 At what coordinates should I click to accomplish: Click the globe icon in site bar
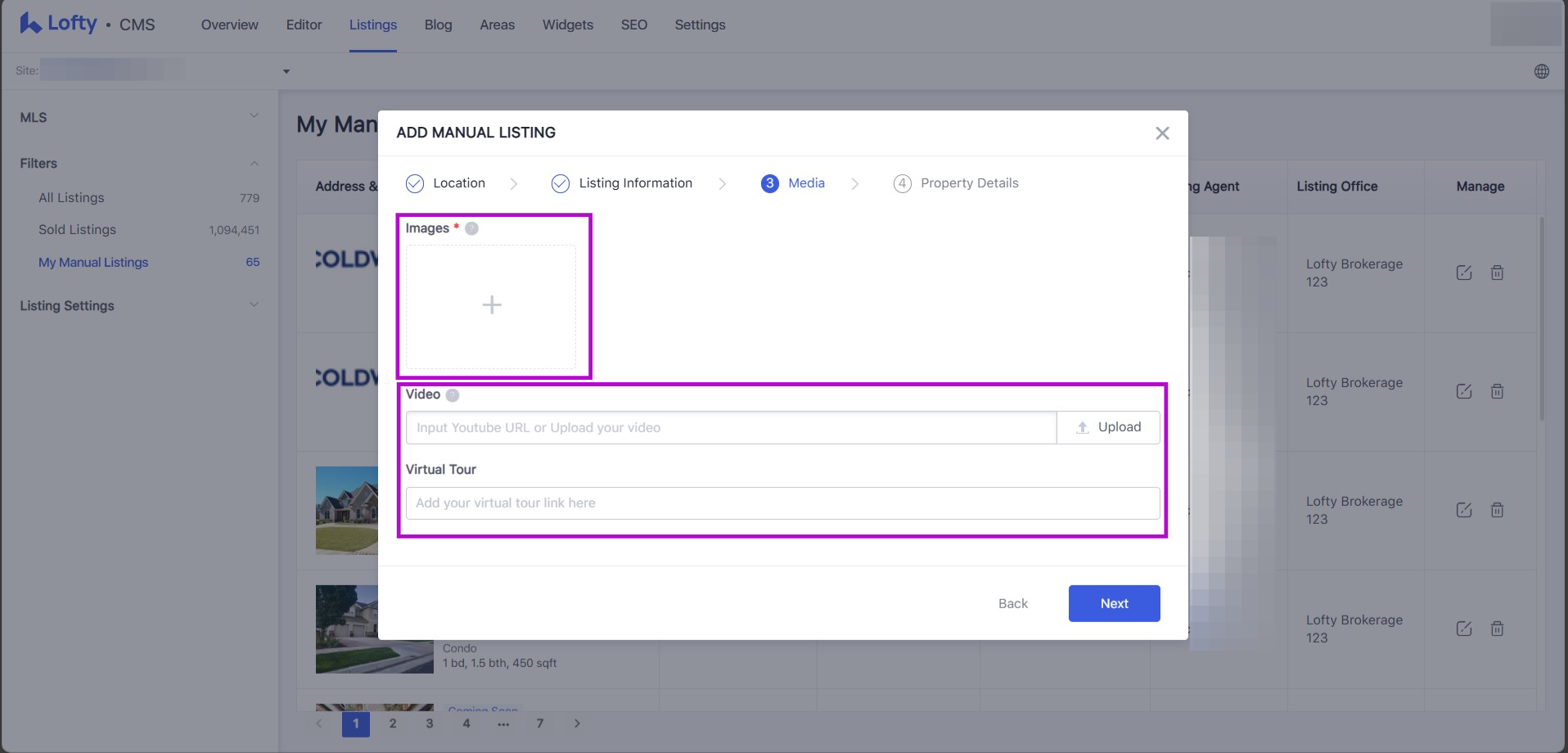[1541, 71]
